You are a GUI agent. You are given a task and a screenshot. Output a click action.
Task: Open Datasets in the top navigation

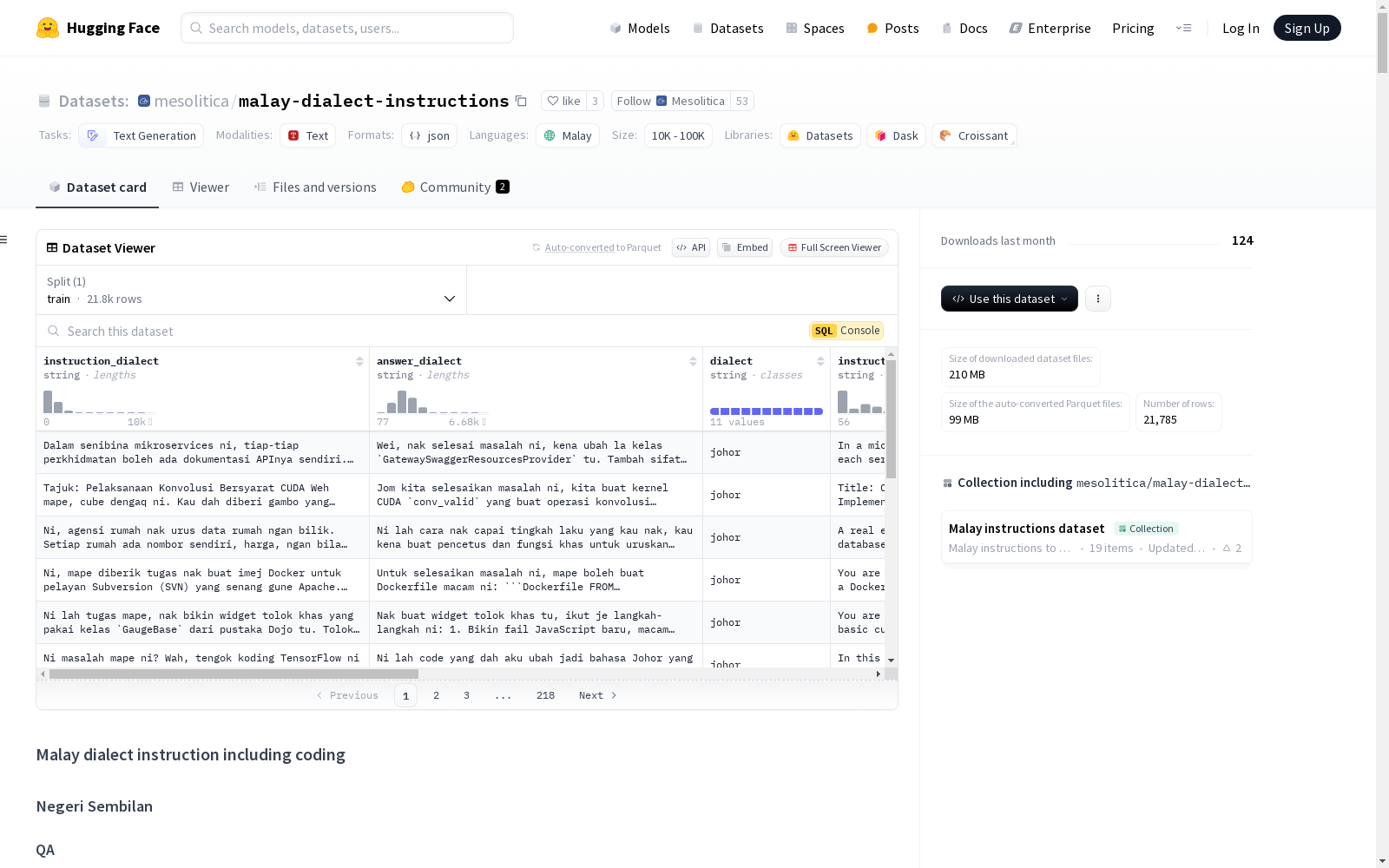[727, 28]
